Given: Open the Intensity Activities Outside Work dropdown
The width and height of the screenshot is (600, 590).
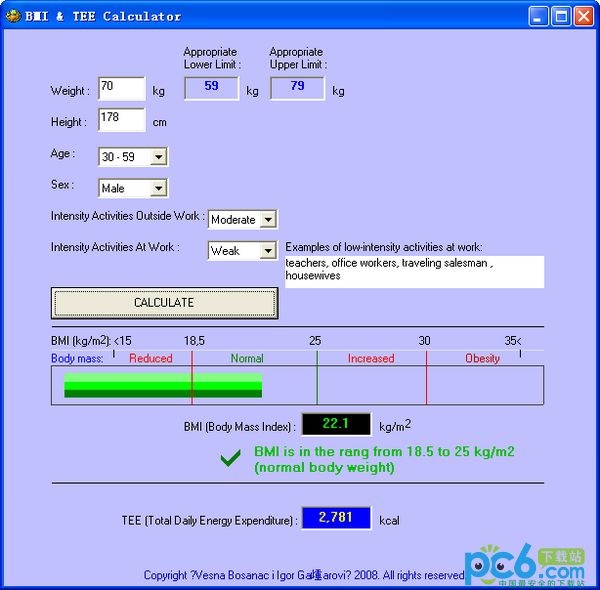Looking at the screenshot, I should [x=242, y=219].
